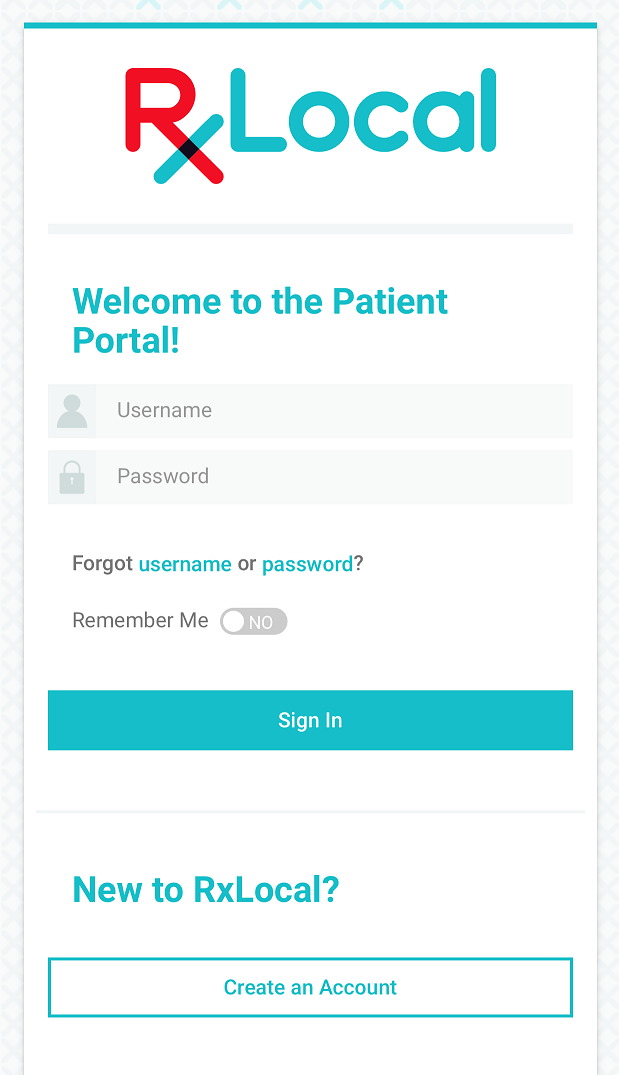Click the NO label inside the switch
This screenshot has width=619, height=1075.
[x=260, y=623]
